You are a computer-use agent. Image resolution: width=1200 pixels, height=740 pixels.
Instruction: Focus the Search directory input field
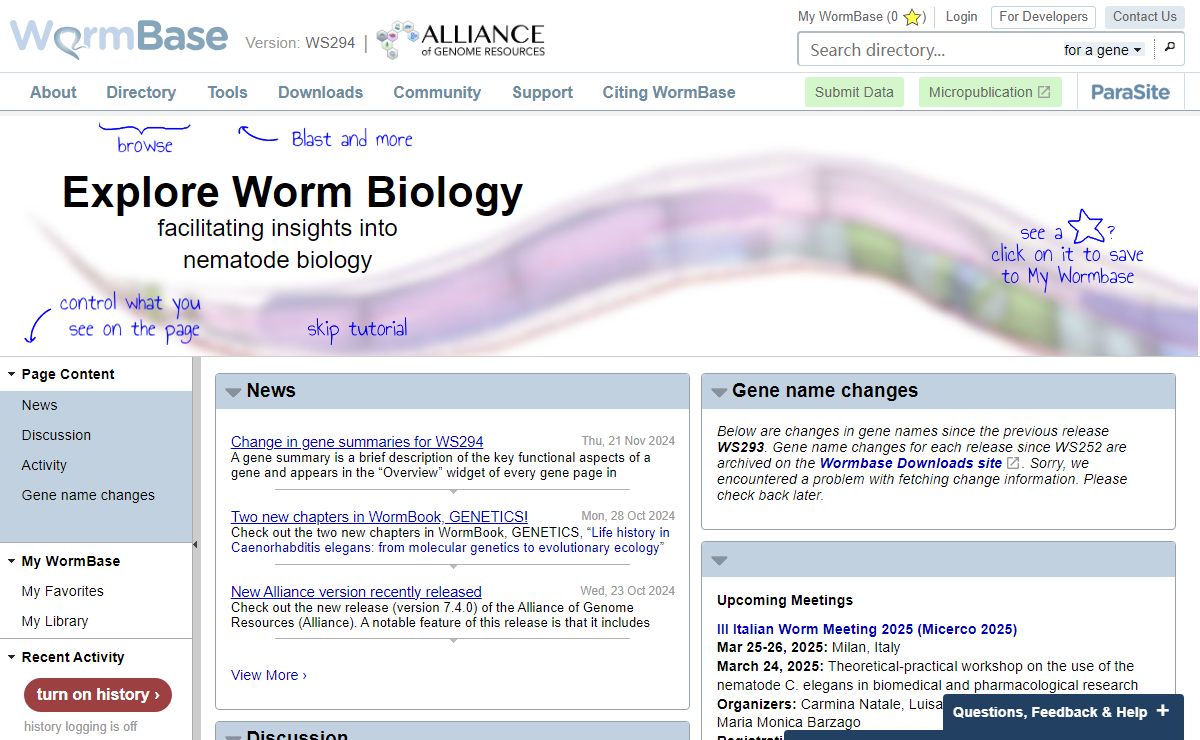tap(930, 50)
